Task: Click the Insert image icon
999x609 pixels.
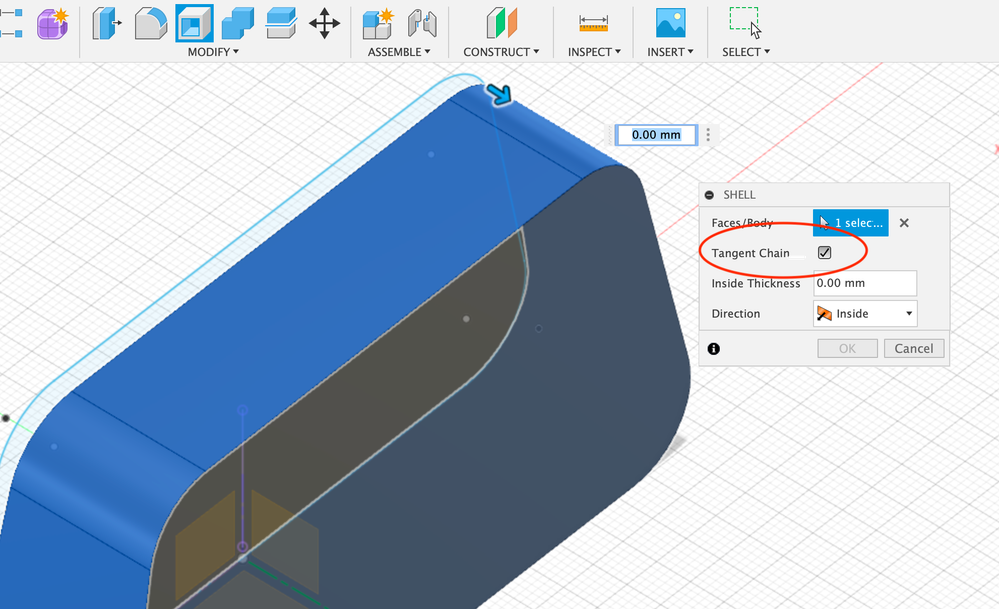Action: click(x=670, y=24)
